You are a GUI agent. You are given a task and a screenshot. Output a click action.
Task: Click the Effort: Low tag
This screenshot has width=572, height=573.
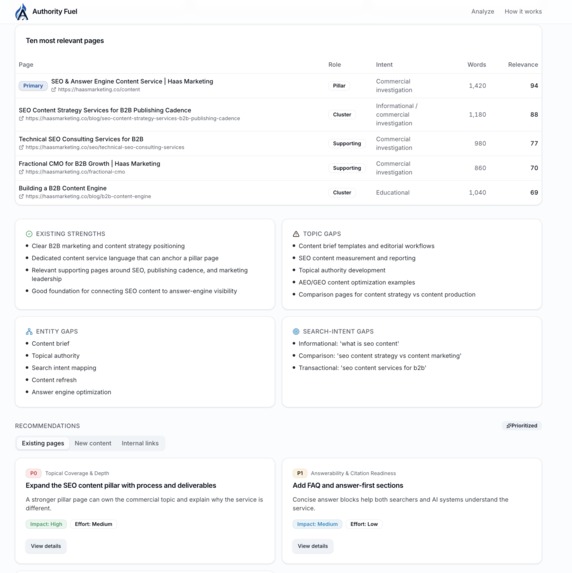coord(364,524)
